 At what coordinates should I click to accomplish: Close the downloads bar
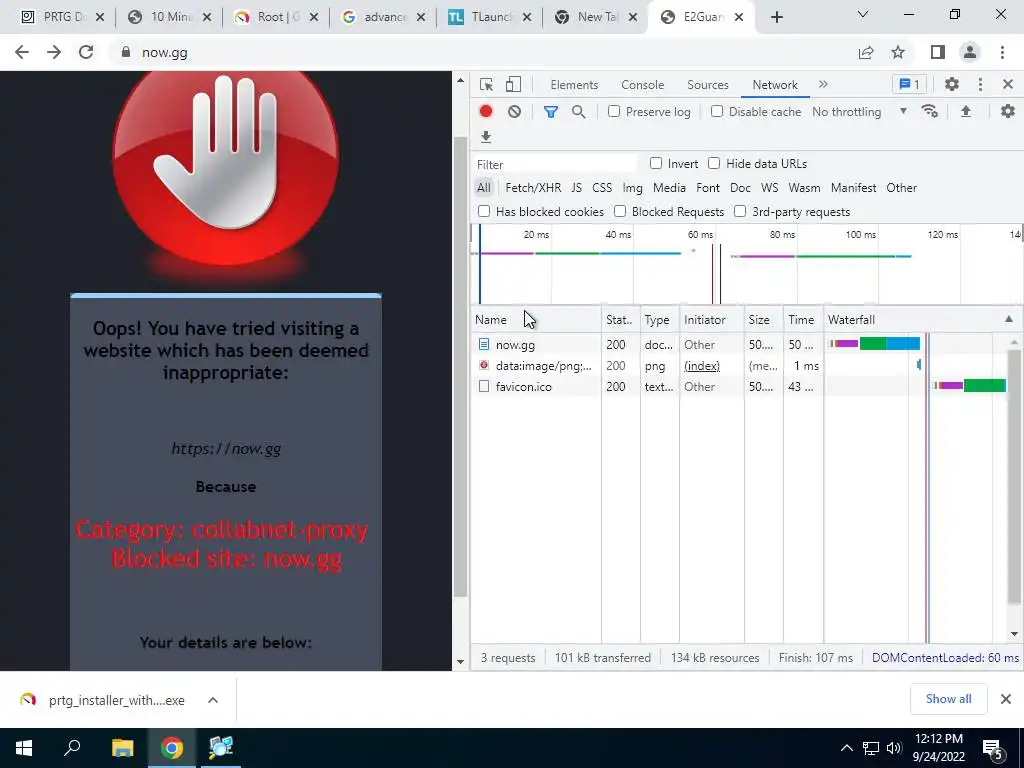[1006, 699]
